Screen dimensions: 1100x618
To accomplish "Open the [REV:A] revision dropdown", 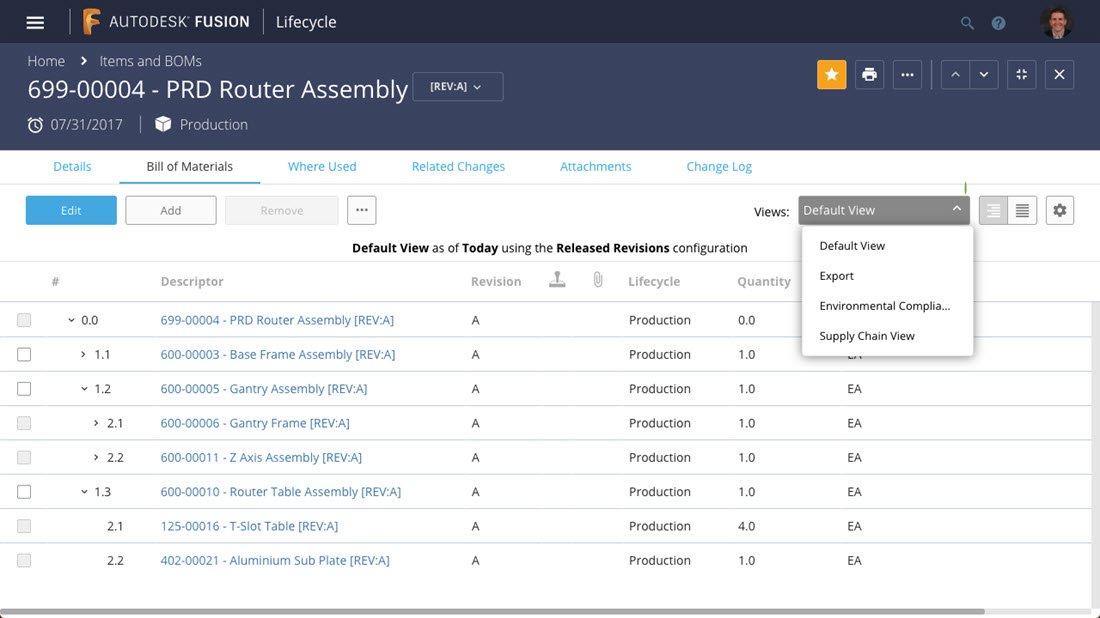I will click(457, 86).
